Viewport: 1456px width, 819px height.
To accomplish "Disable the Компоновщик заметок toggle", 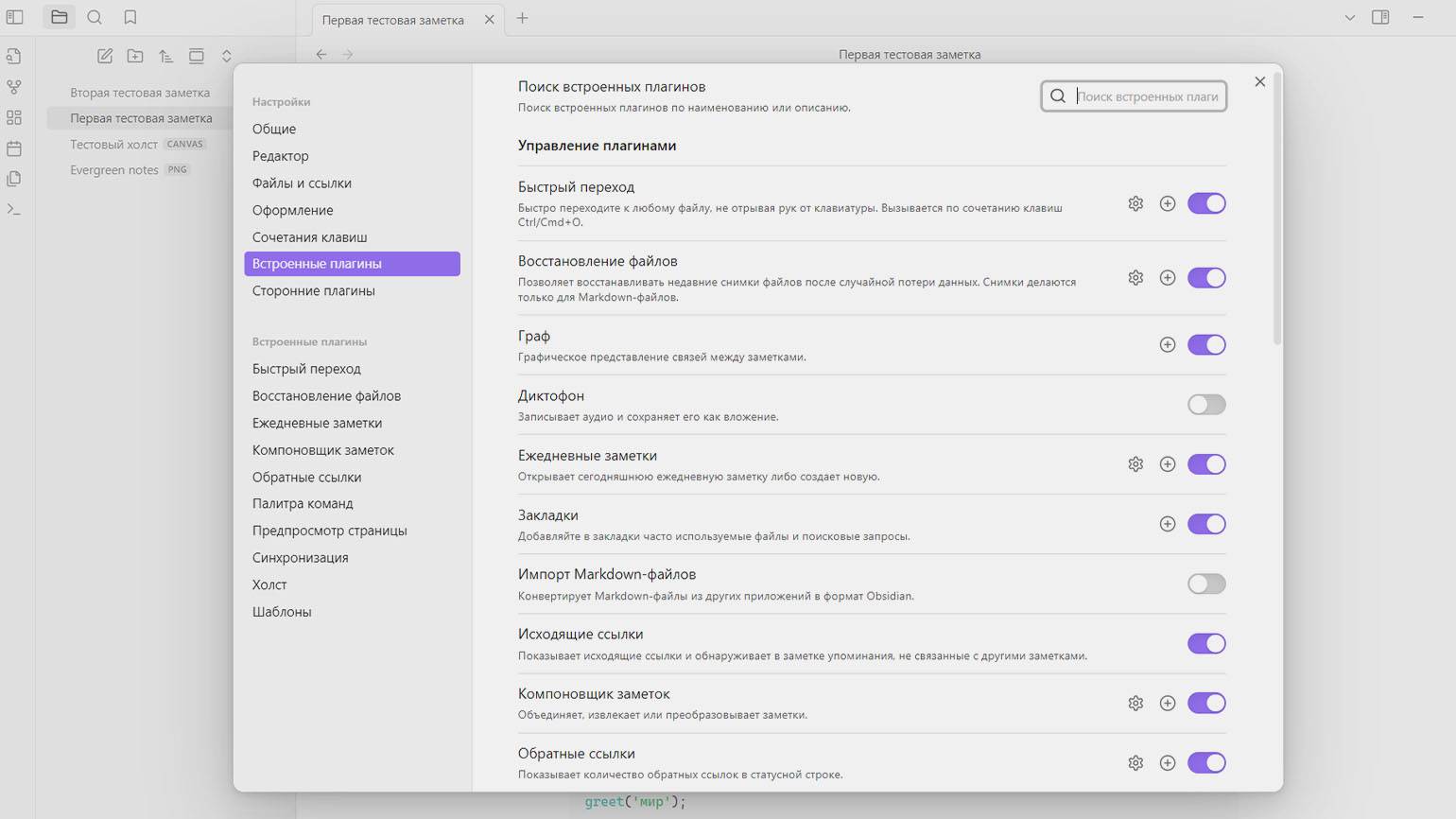I will coord(1206,704).
